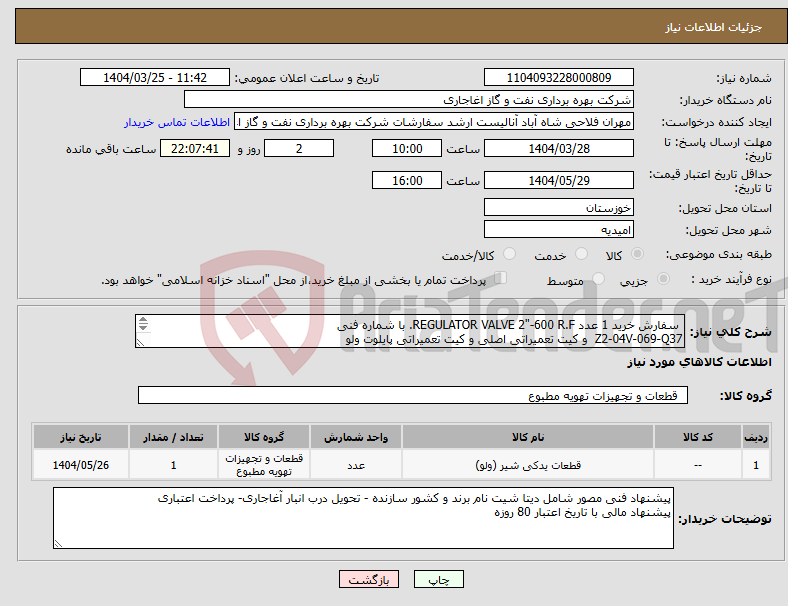The width and height of the screenshot is (788, 606).
Task: Click the اطلاعات کالاهای مورد نیاز section heading
Action: point(699,362)
